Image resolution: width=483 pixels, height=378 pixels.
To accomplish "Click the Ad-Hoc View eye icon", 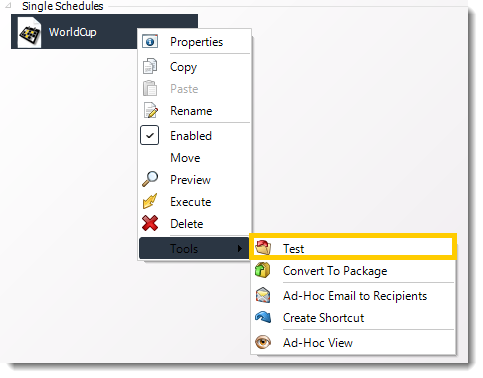I will (x=263, y=342).
